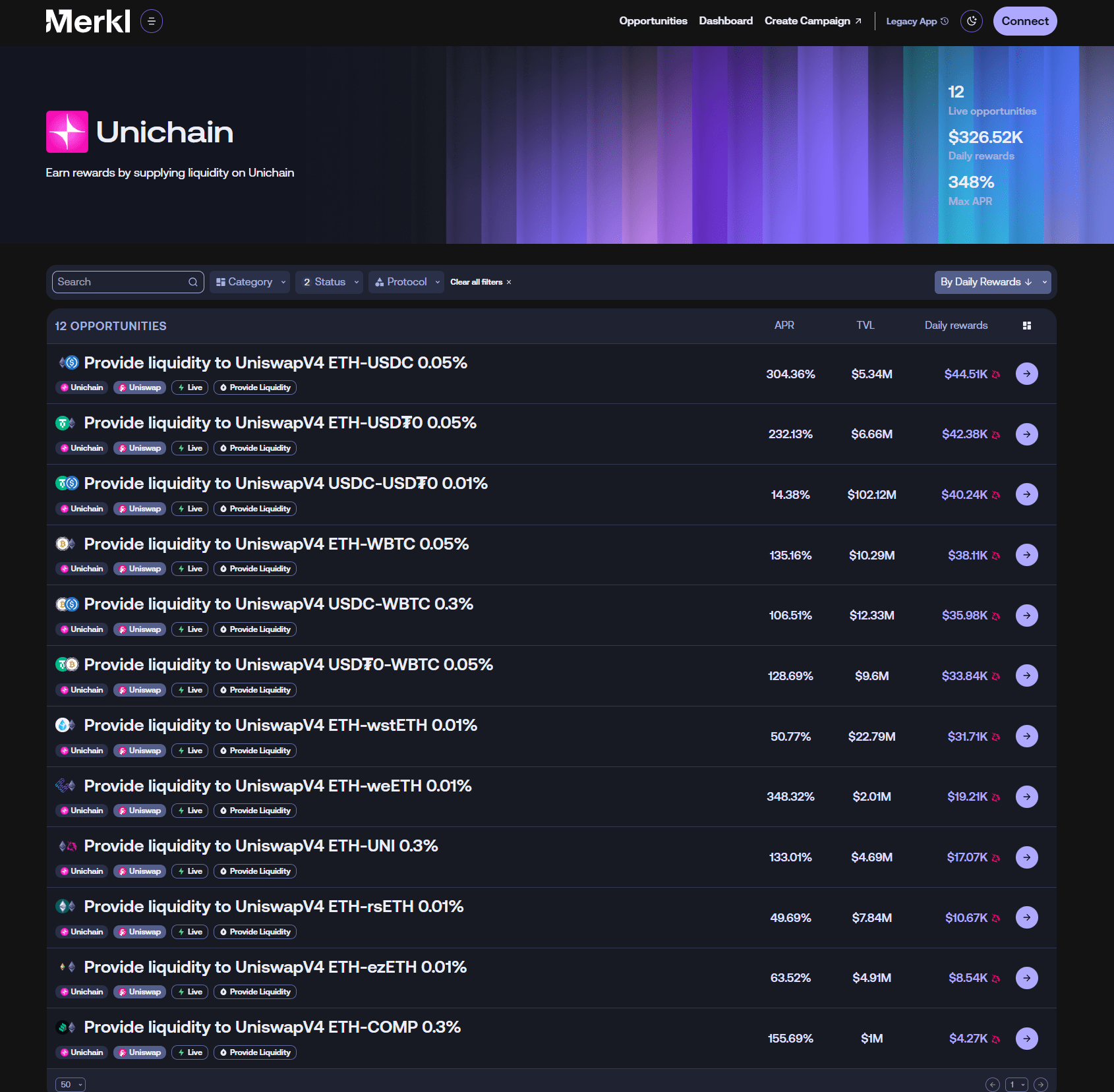Viewport: 1114px width, 1092px height.
Task: Expand the Protocol filter dropdown
Action: pos(406,281)
